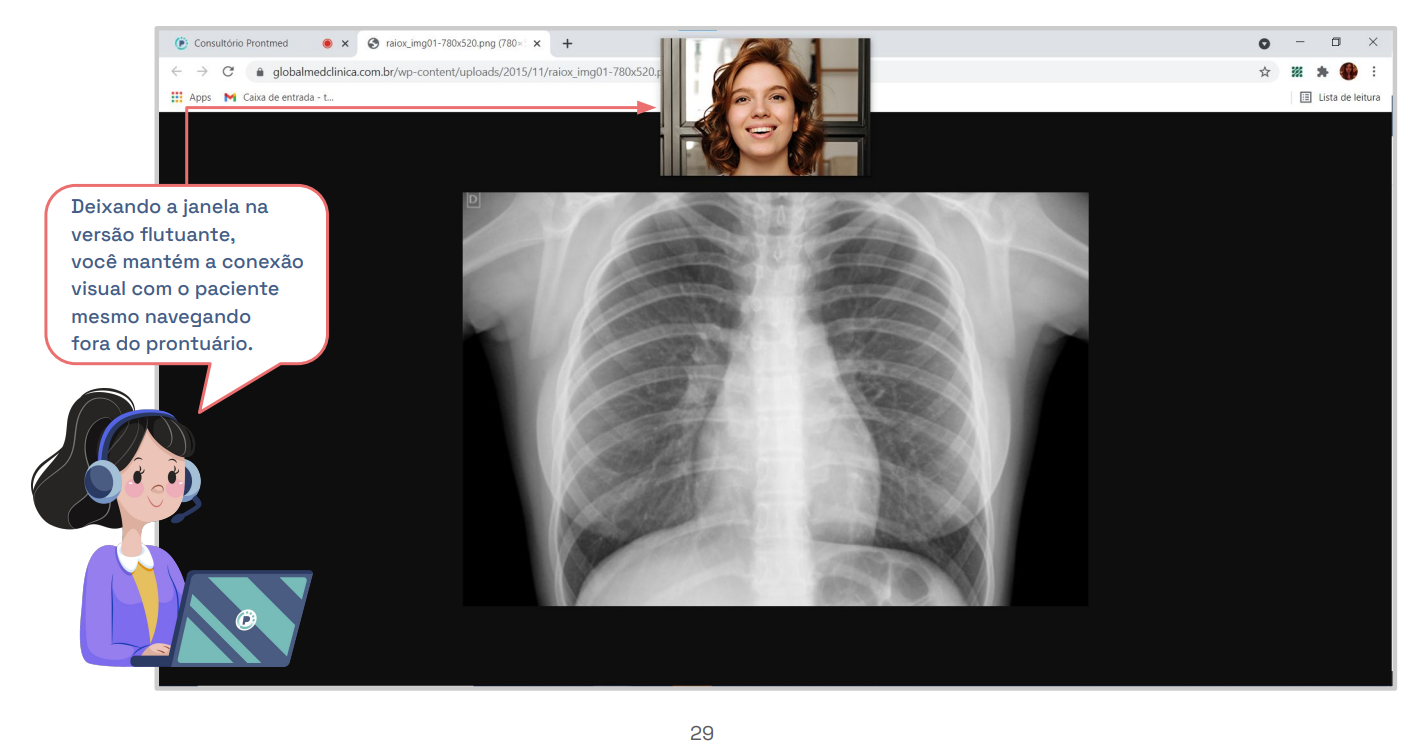The width and height of the screenshot is (1418, 756).
Task: Switch to the Consultório Prontmed tab
Action: [241, 44]
